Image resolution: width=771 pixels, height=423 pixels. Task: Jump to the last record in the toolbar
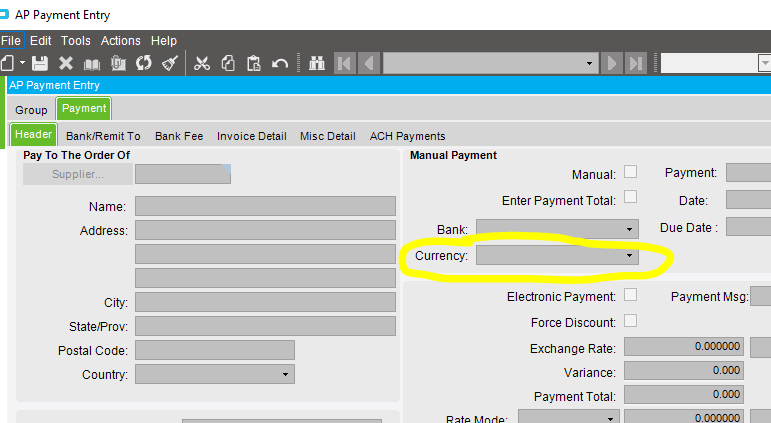click(x=636, y=63)
